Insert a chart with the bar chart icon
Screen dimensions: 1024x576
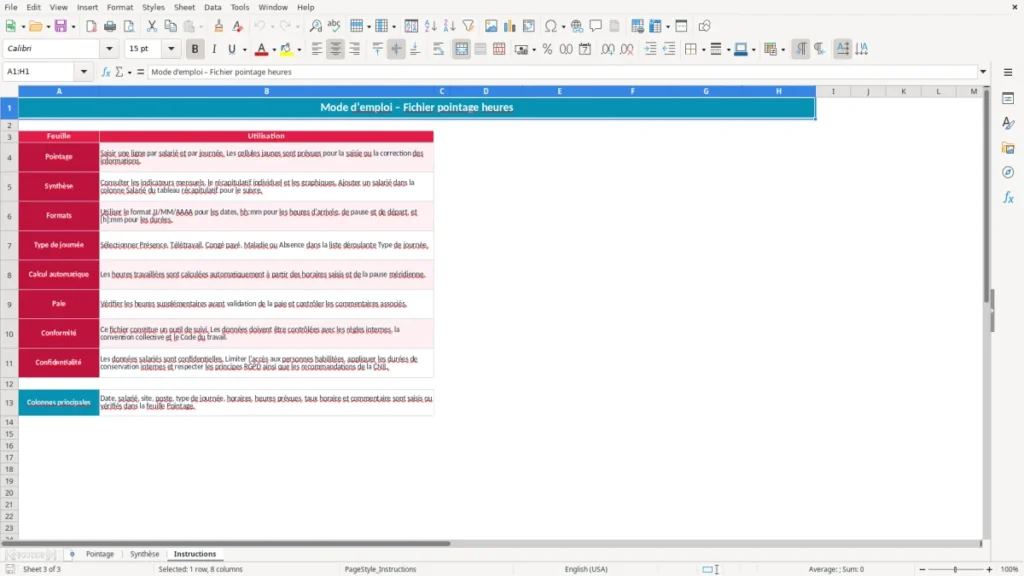pos(509,26)
